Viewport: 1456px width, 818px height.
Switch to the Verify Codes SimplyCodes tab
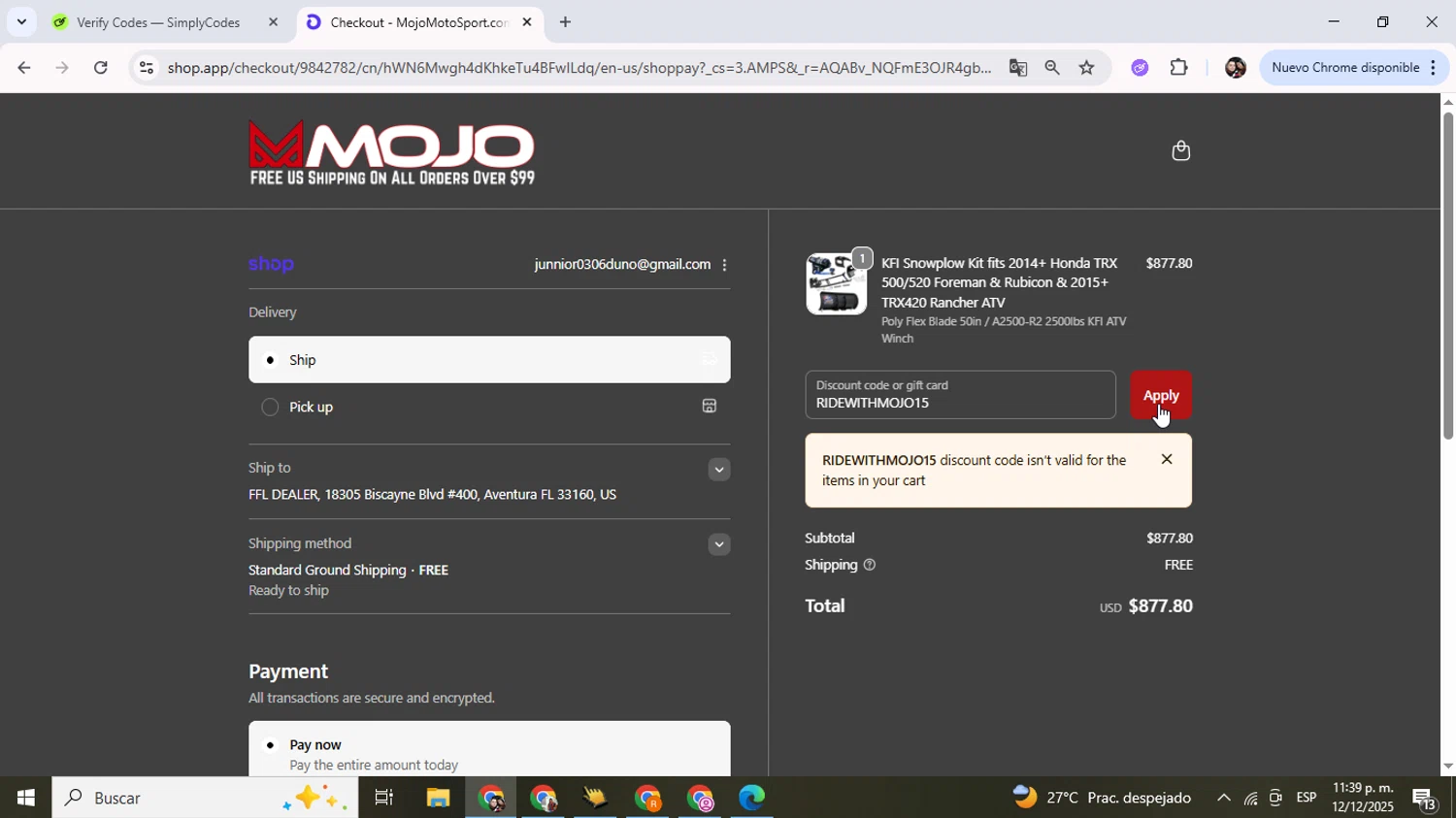click(158, 22)
